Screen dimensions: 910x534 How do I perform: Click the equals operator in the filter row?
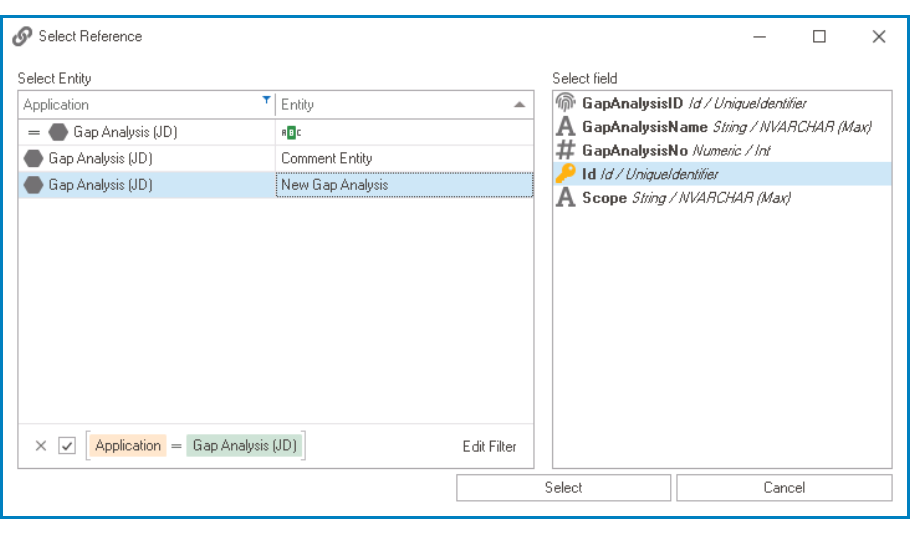(x=33, y=132)
